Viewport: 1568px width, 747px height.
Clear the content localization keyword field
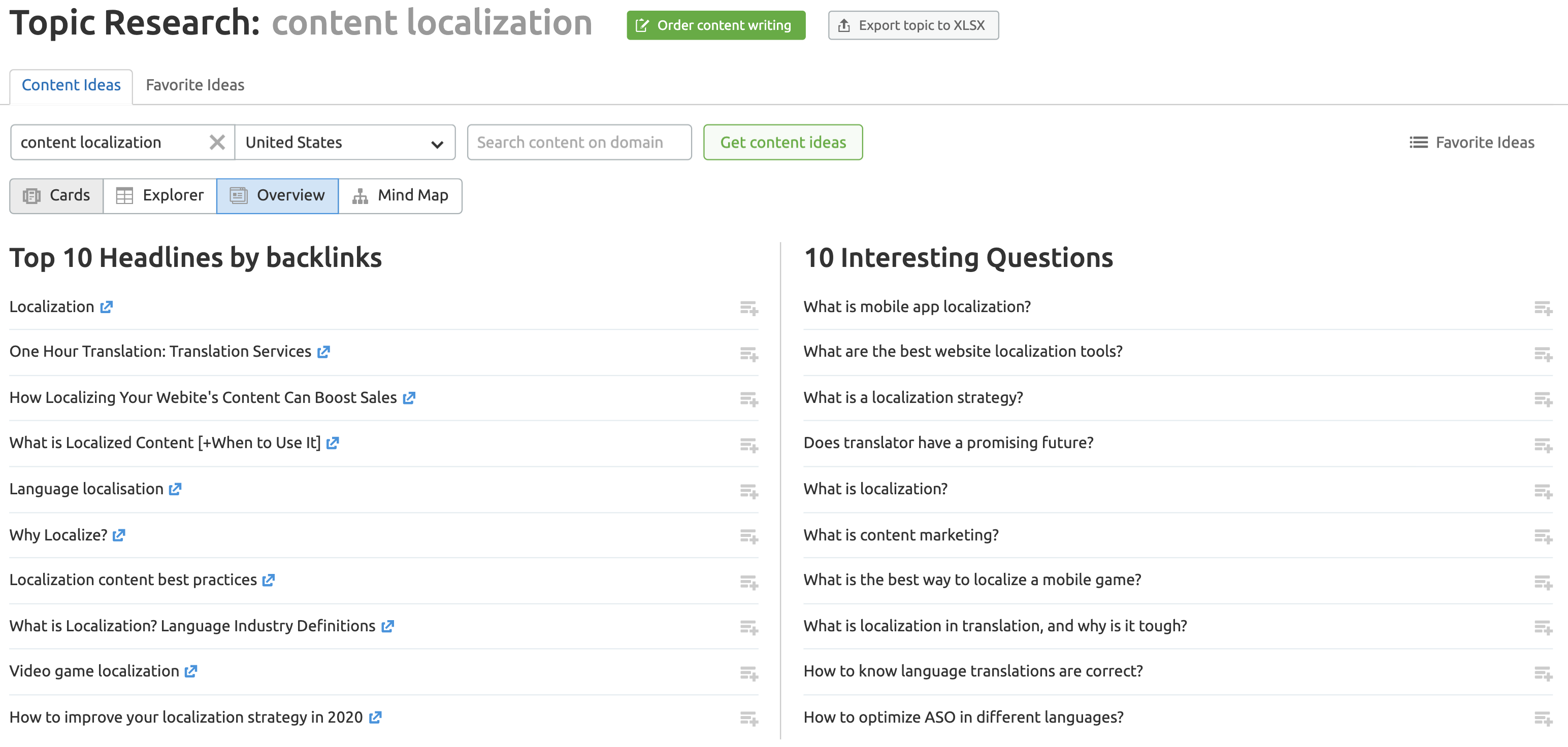(217, 142)
